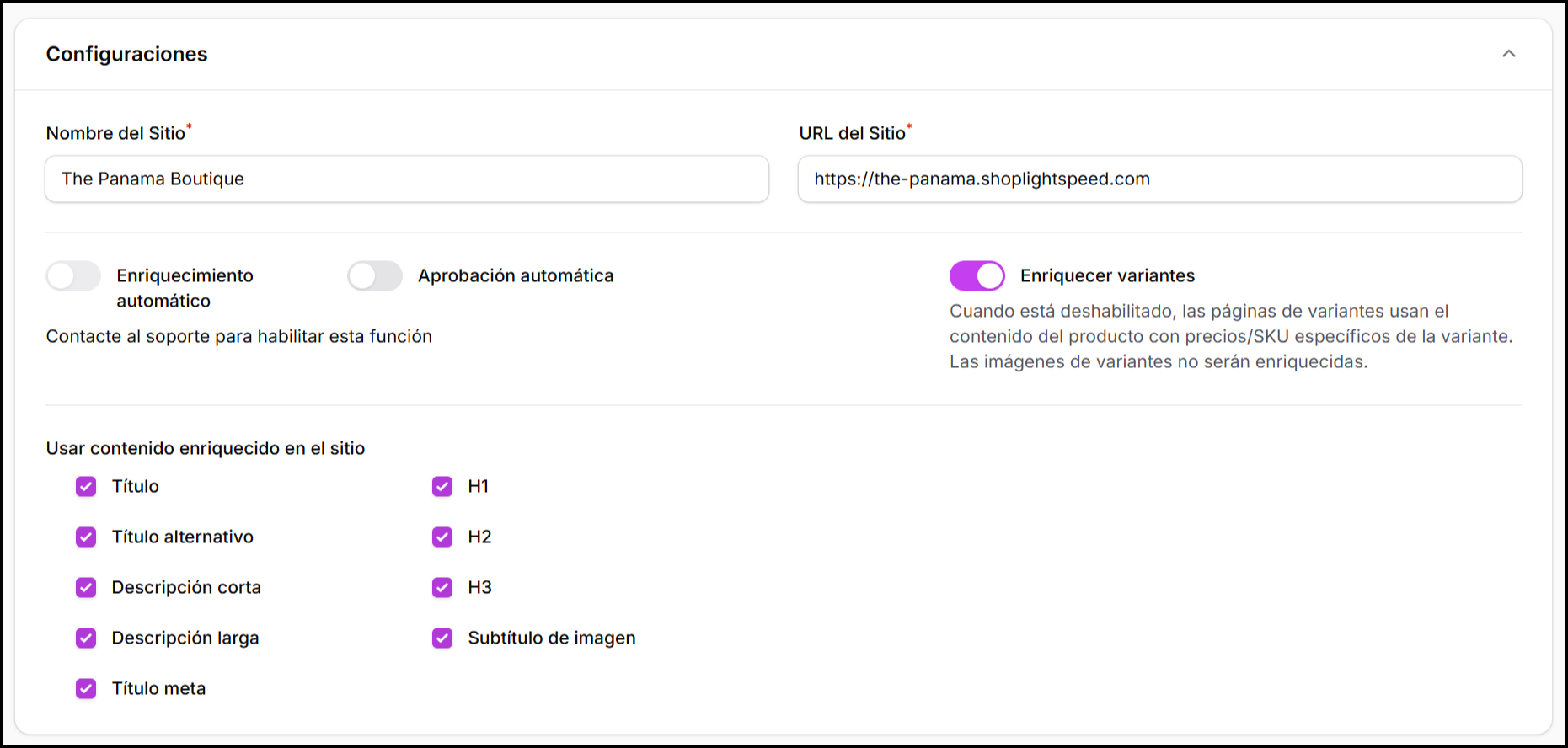Image resolution: width=1568 pixels, height=748 pixels.
Task: Collapse the Configuraciones section chevron
Action: click(1508, 54)
